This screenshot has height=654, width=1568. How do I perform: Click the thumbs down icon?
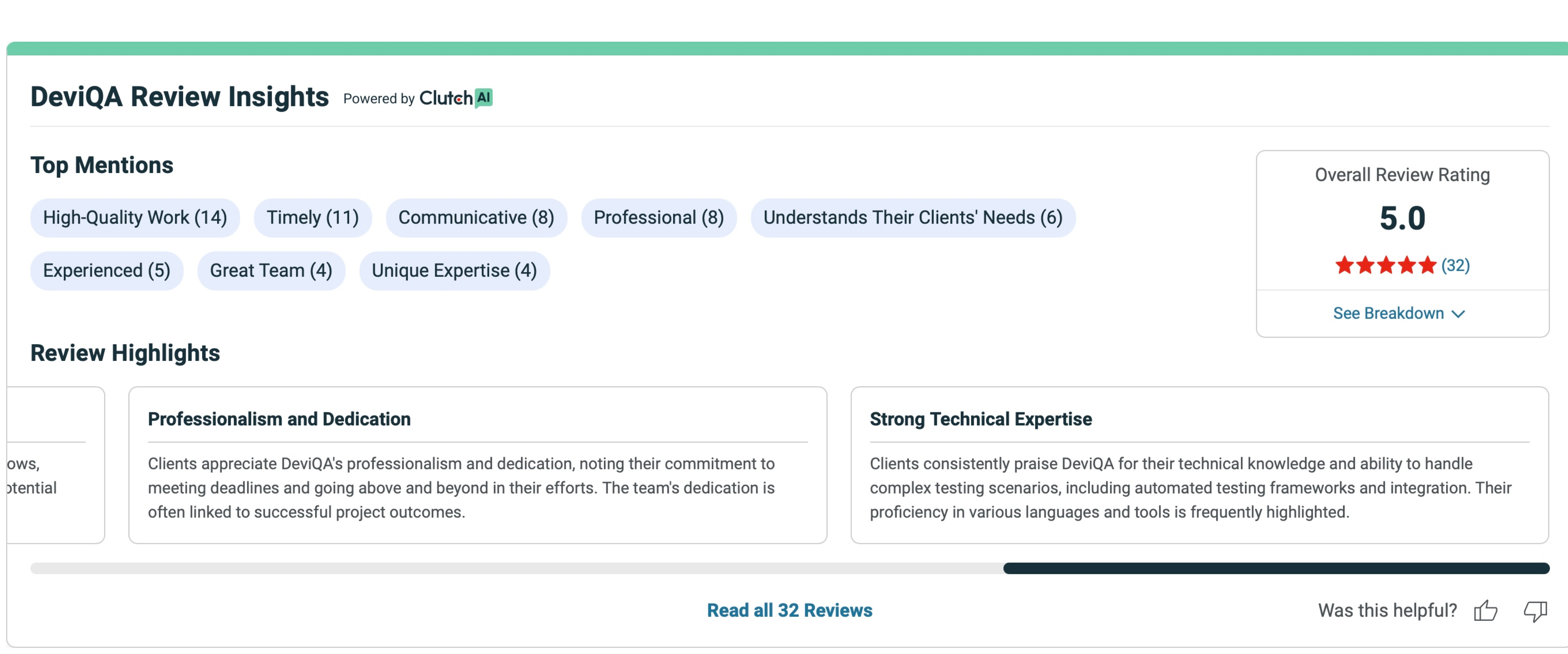click(1535, 610)
